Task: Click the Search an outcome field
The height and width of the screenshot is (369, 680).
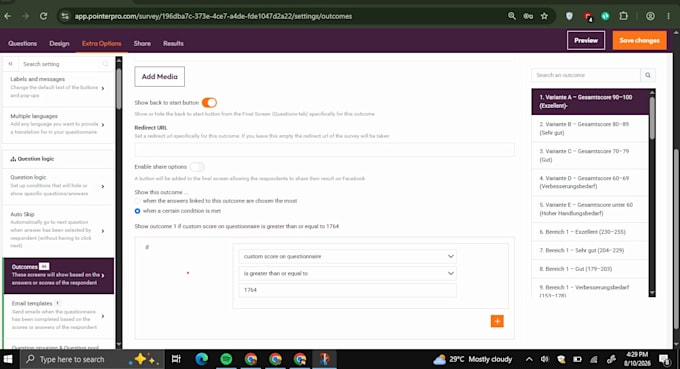Action: pos(586,75)
